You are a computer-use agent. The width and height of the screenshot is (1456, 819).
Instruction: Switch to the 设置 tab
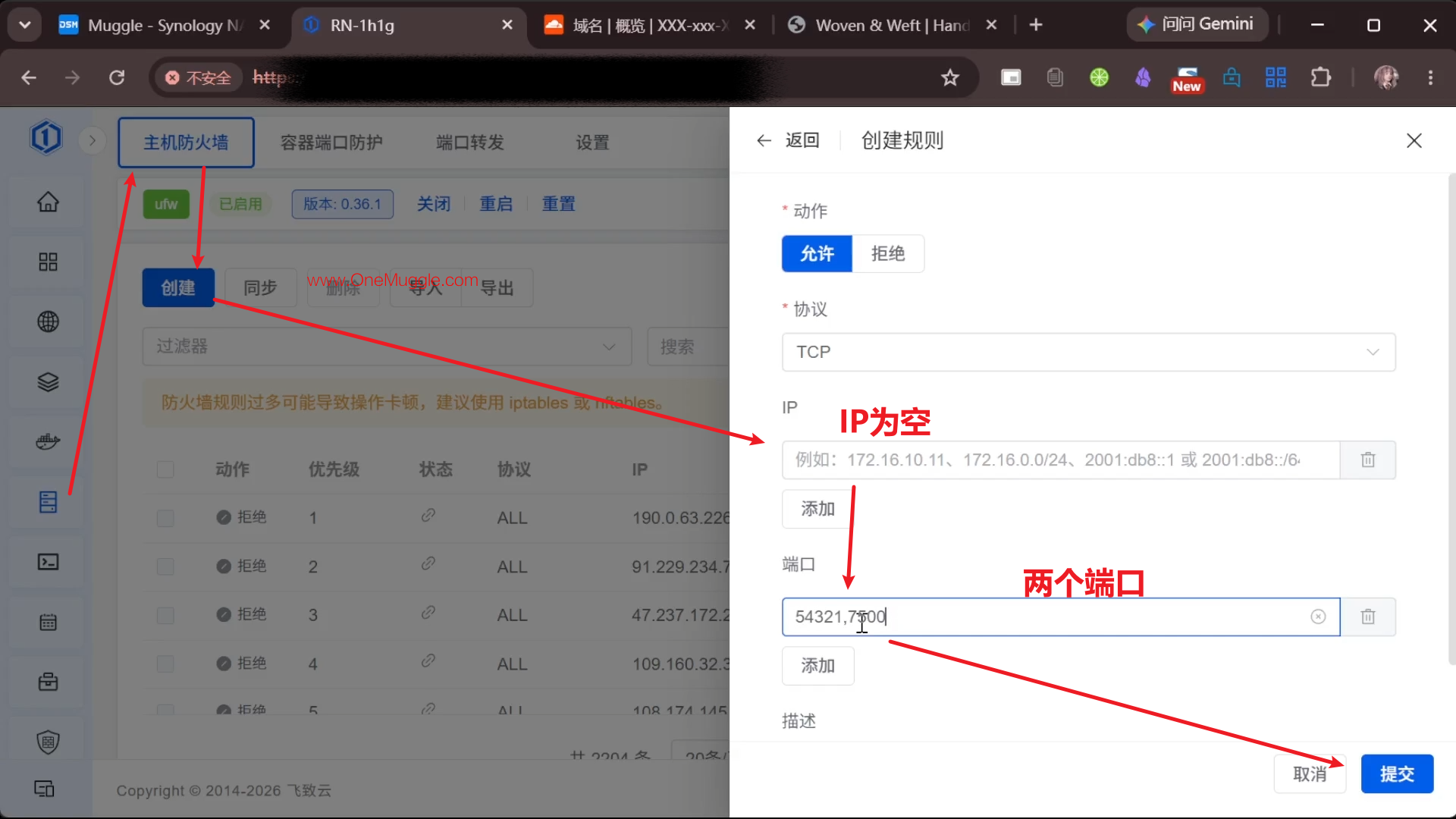(x=592, y=143)
